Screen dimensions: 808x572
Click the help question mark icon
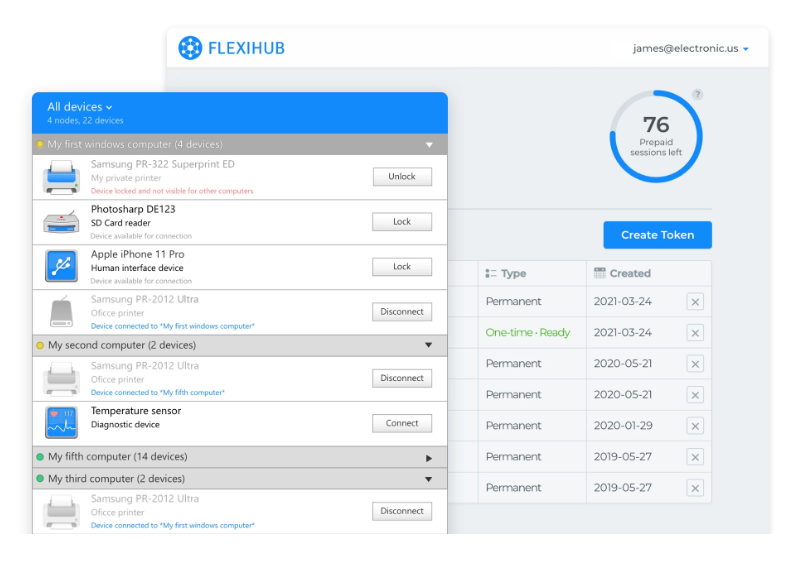tap(697, 95)
